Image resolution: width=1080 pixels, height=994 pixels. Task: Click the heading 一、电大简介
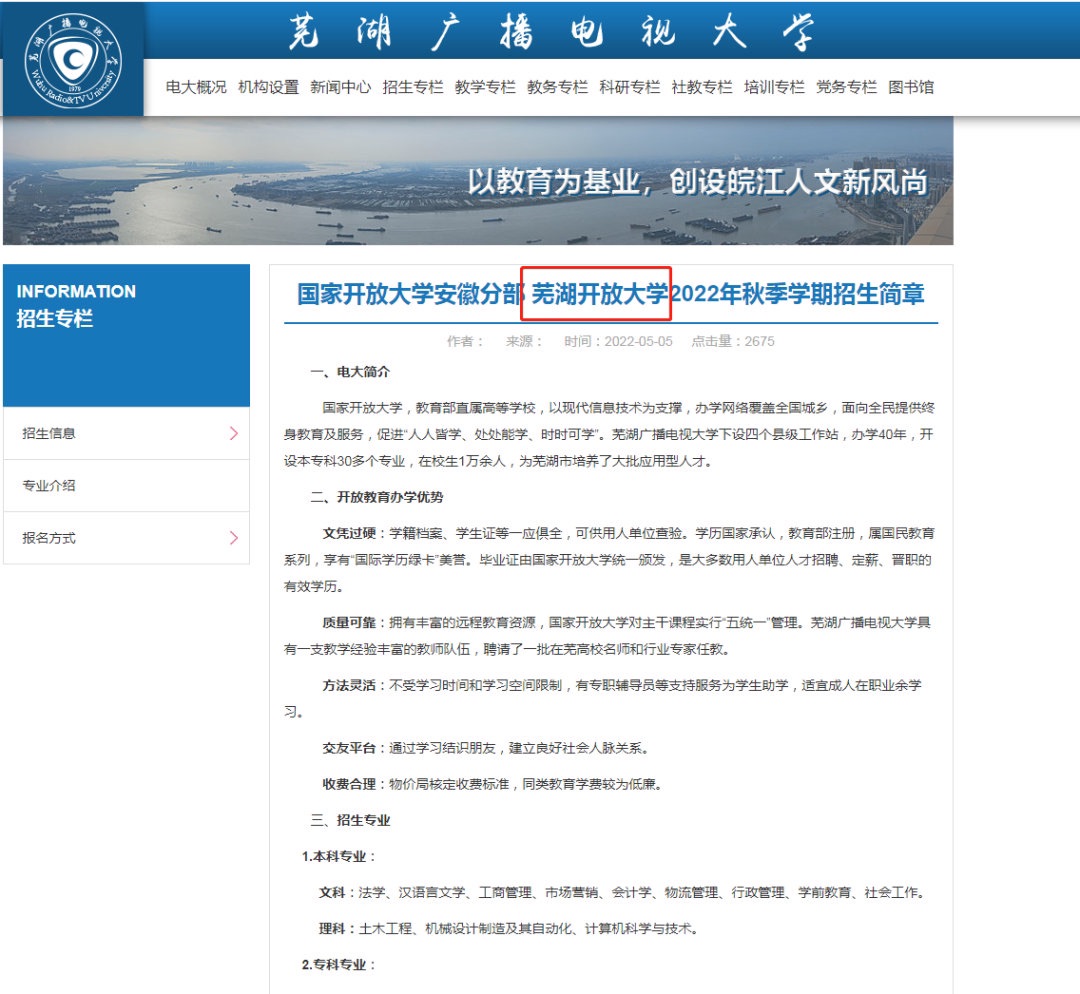(x=350, y=372)
